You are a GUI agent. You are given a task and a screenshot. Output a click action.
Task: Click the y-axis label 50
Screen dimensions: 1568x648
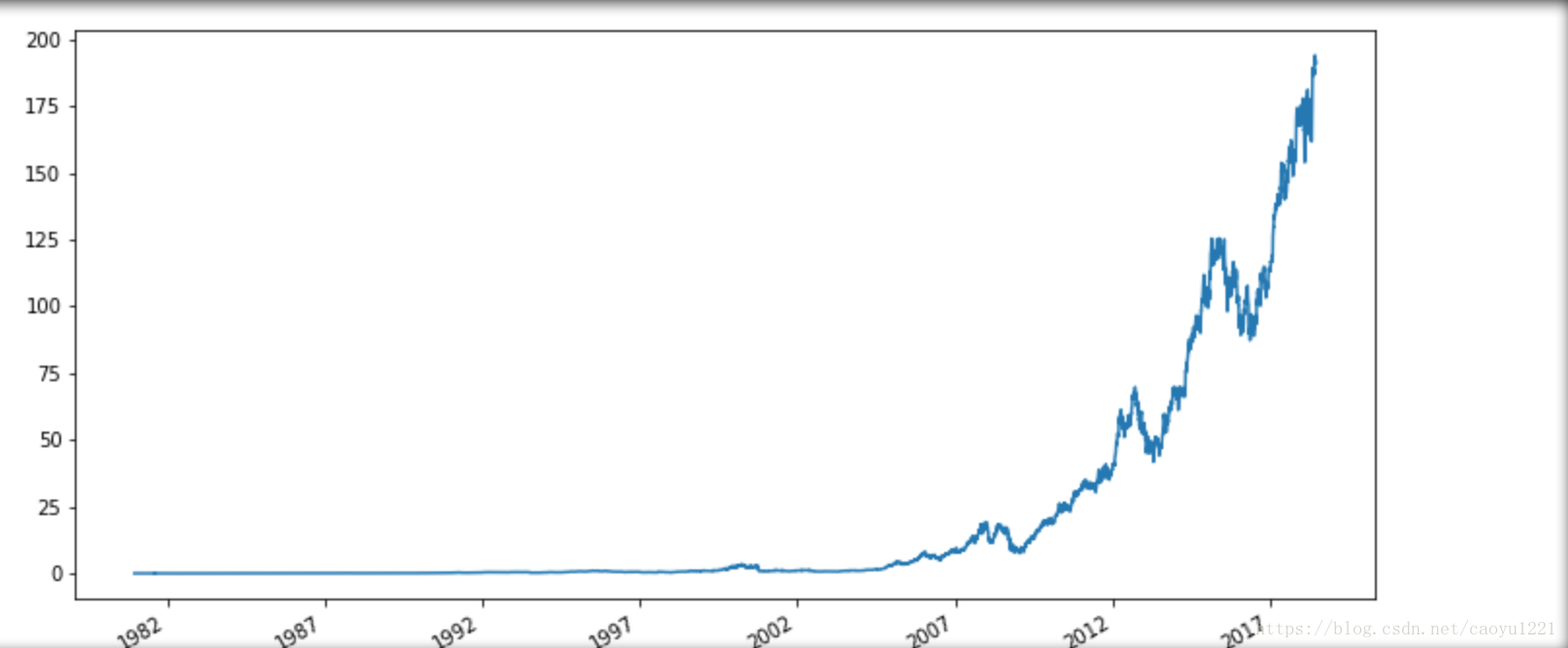49,440
